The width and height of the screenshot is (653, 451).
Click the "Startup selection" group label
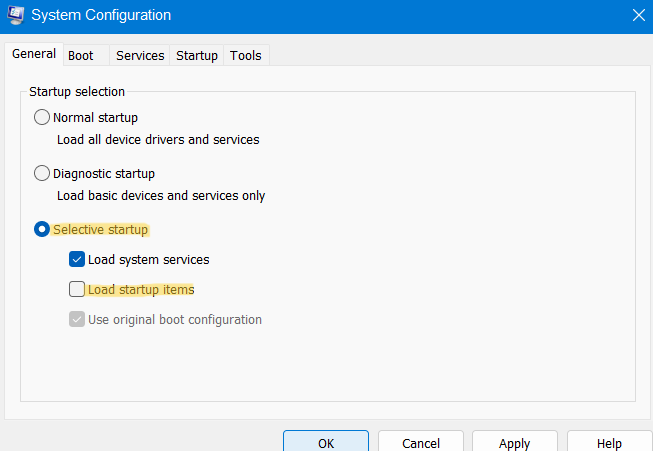click(x=77, y=92)
